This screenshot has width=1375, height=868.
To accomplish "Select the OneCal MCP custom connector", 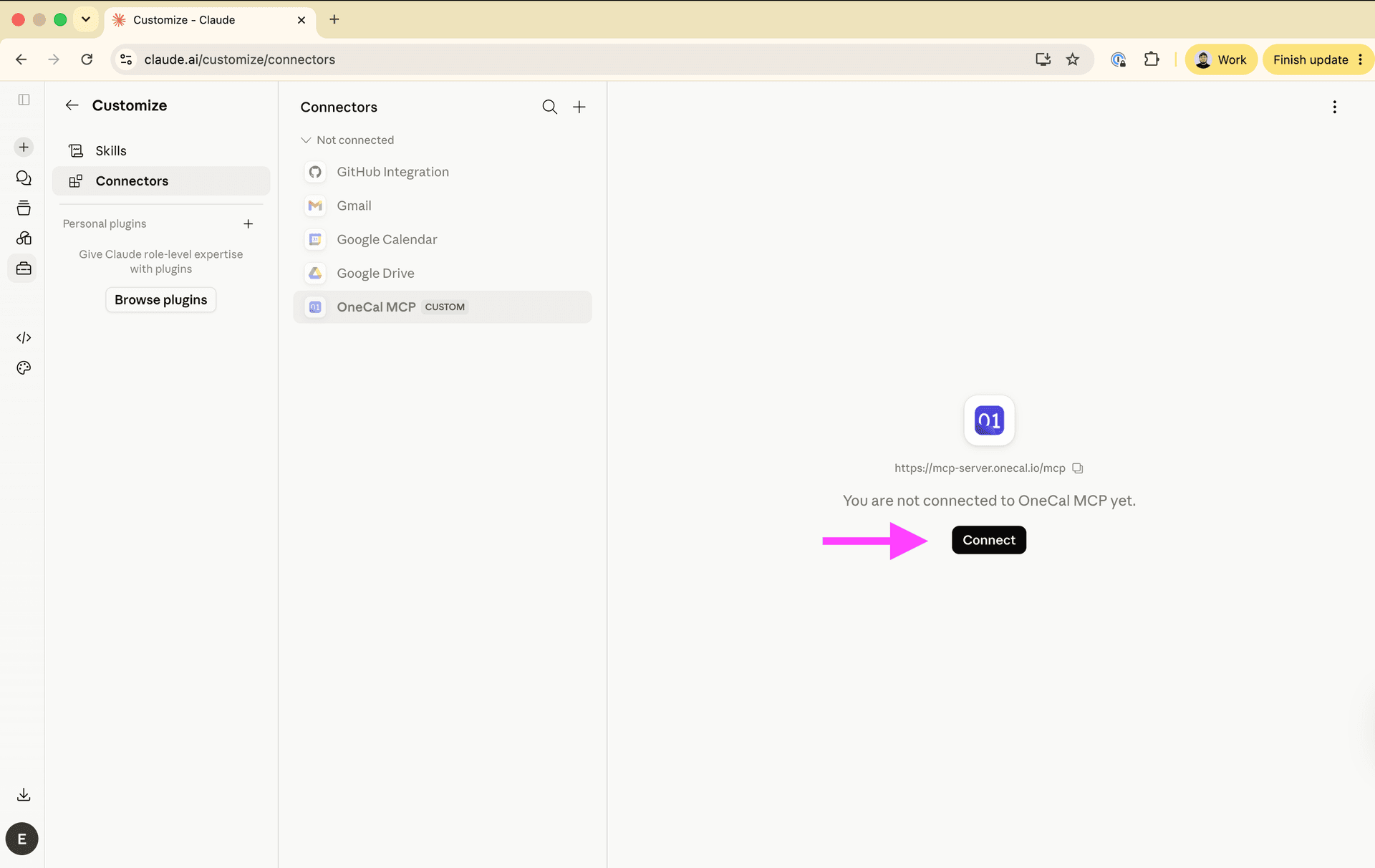I will (443, 307).
